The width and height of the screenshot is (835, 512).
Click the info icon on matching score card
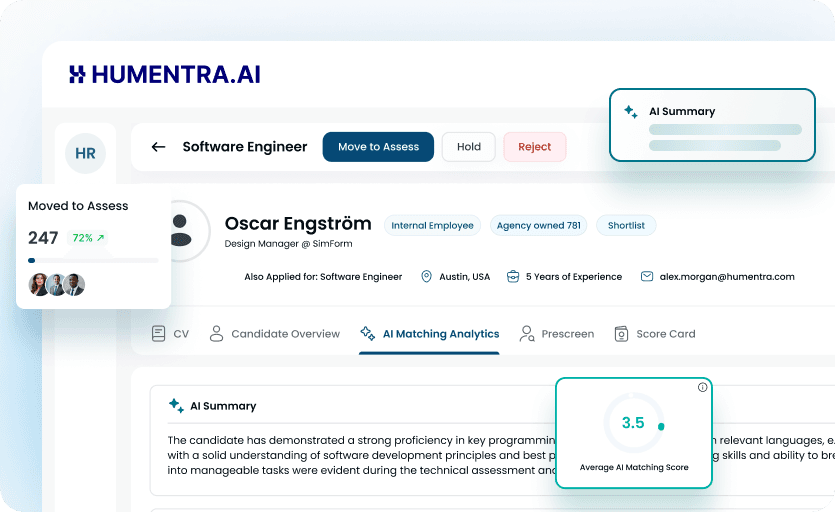point(702,387)
